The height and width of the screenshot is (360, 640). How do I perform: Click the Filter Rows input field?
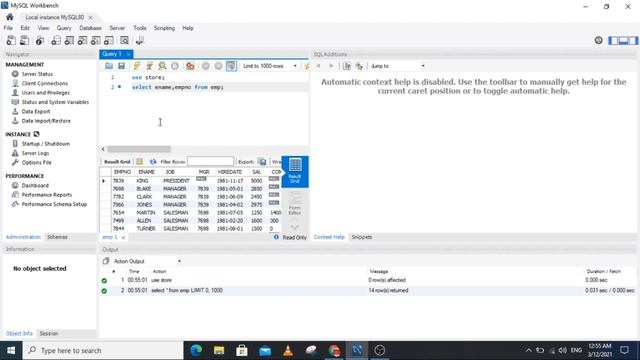[211, 162]
